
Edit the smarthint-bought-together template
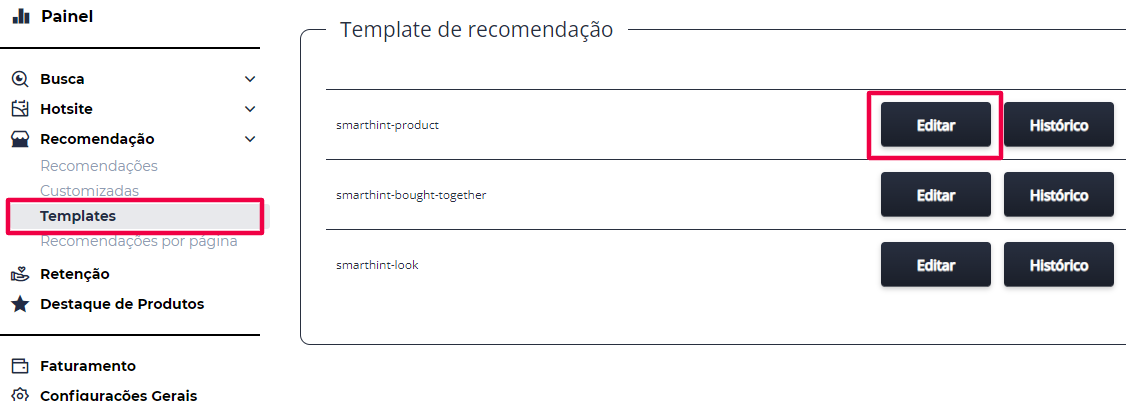(x=936, y=195)
